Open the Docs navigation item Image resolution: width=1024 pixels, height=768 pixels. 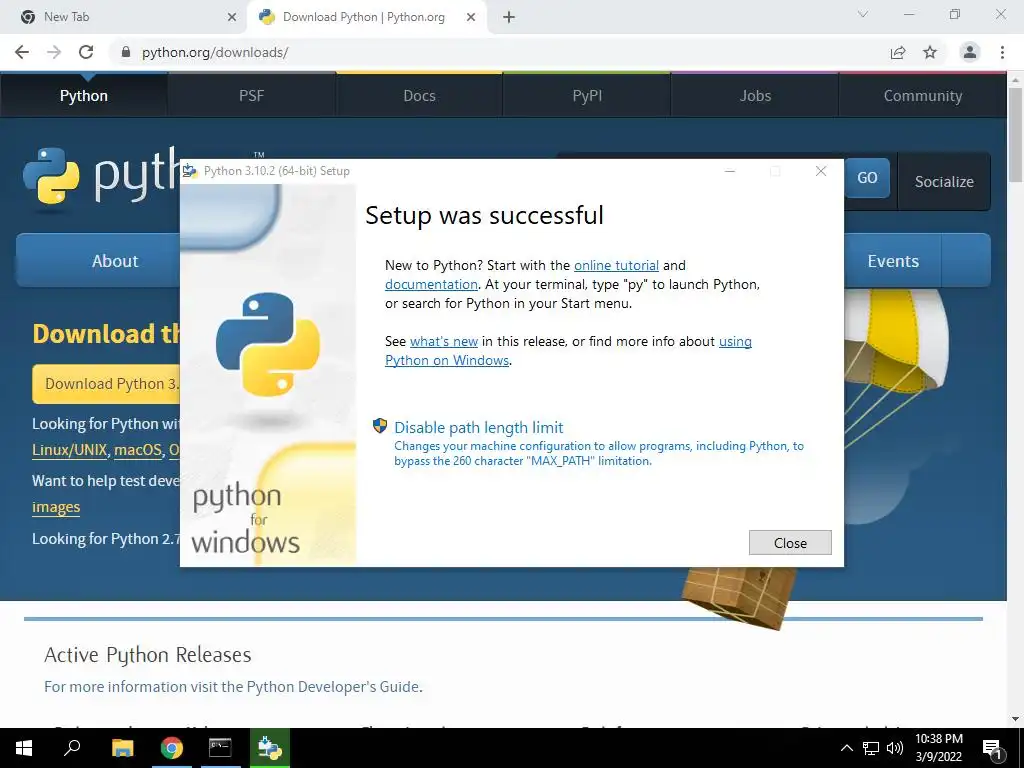coord(419,95)
